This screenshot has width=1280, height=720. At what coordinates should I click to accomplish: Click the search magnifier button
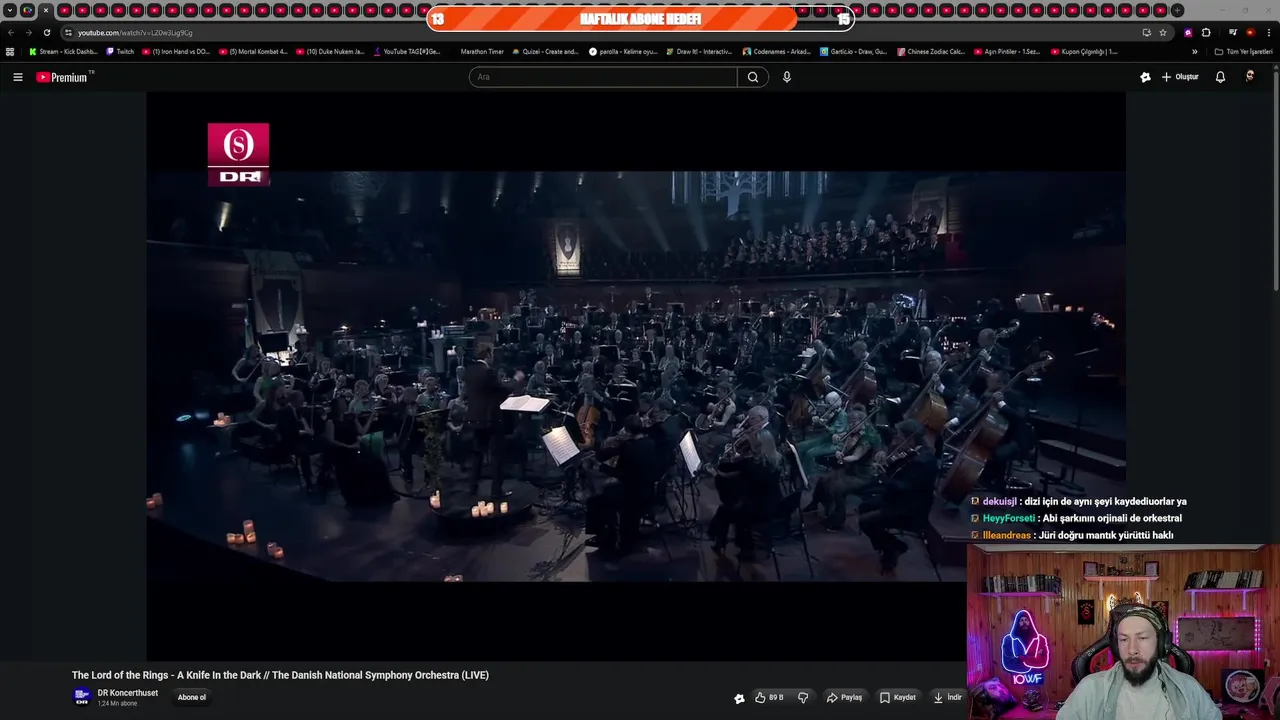click(x=753, y=77)
